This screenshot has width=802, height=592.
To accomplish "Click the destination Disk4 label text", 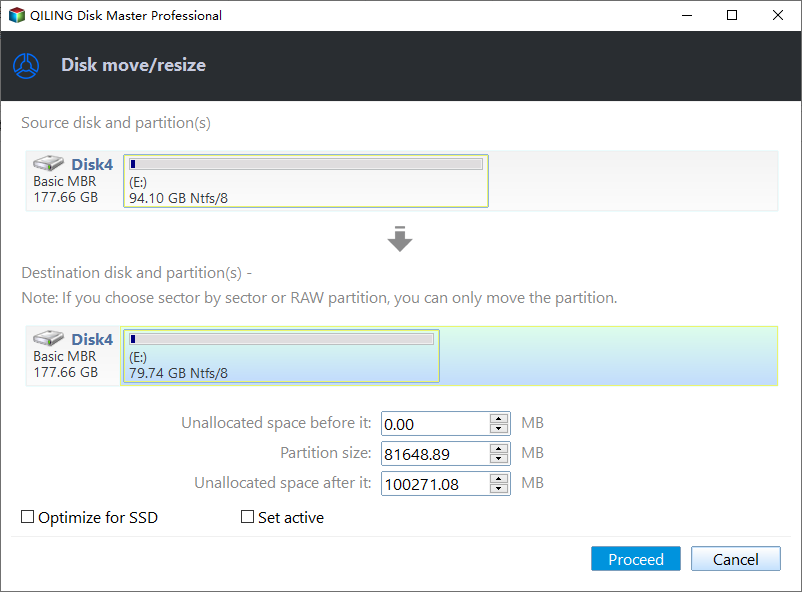I will tap(92, 339).
